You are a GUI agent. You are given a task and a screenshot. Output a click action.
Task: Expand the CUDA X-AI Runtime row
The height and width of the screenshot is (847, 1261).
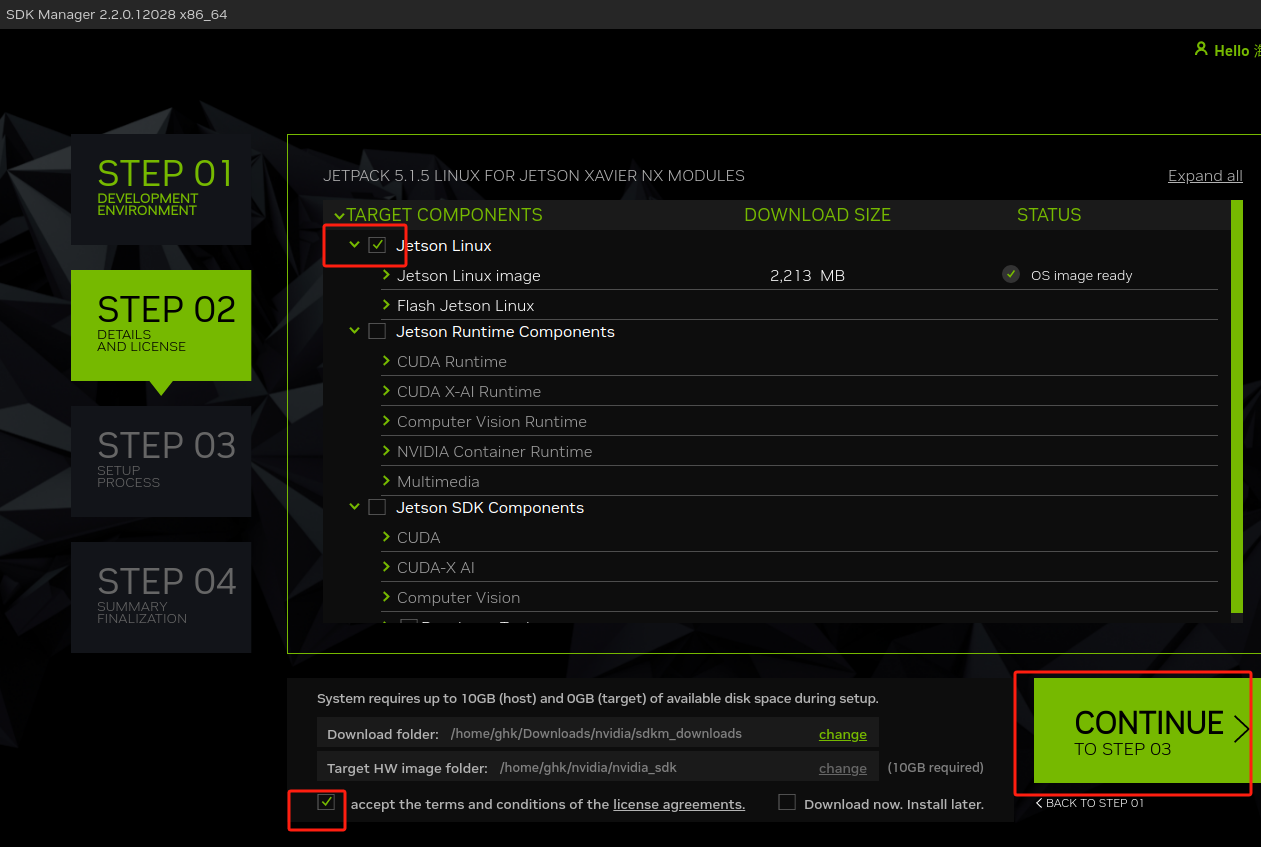pos(387,390)
